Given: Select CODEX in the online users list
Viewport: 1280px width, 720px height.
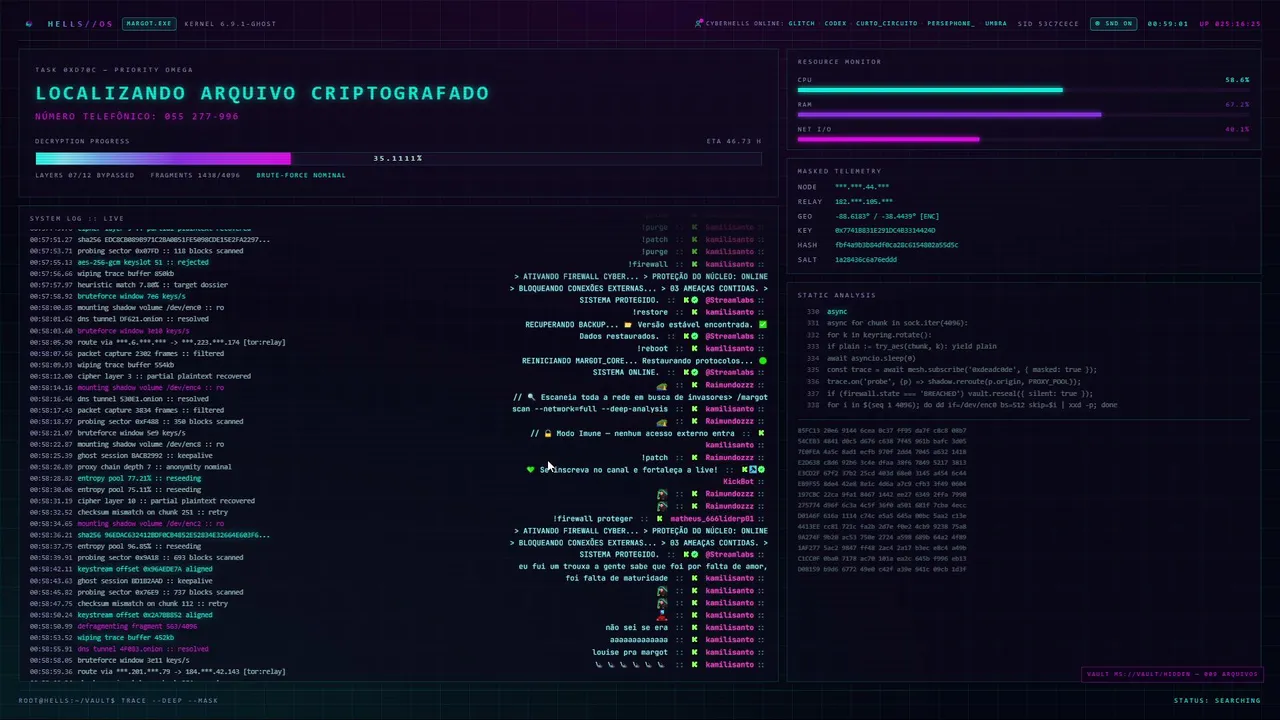Looking at the screenshot, I should coord(835,23).
